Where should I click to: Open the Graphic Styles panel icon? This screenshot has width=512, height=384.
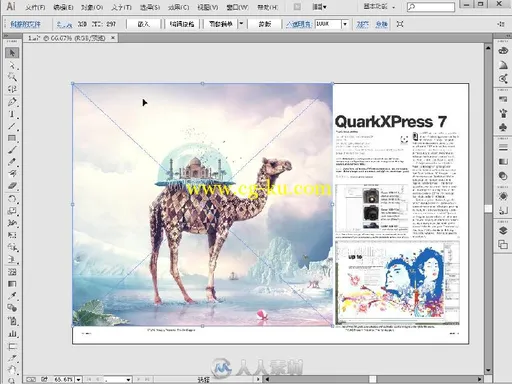tap(503, 210)
